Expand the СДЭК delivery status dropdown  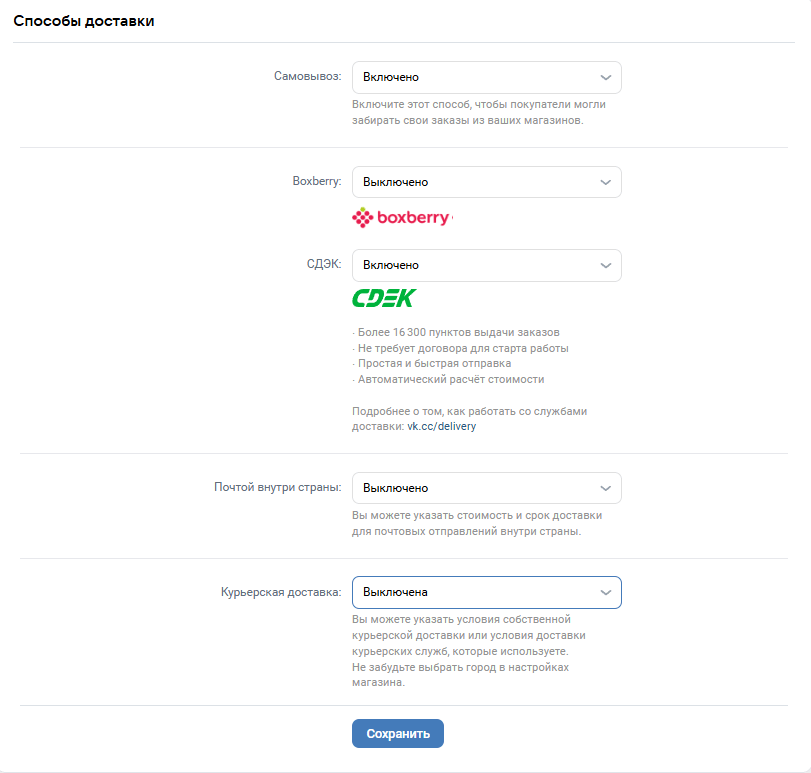pyautogui.click(x=487, y=265)
